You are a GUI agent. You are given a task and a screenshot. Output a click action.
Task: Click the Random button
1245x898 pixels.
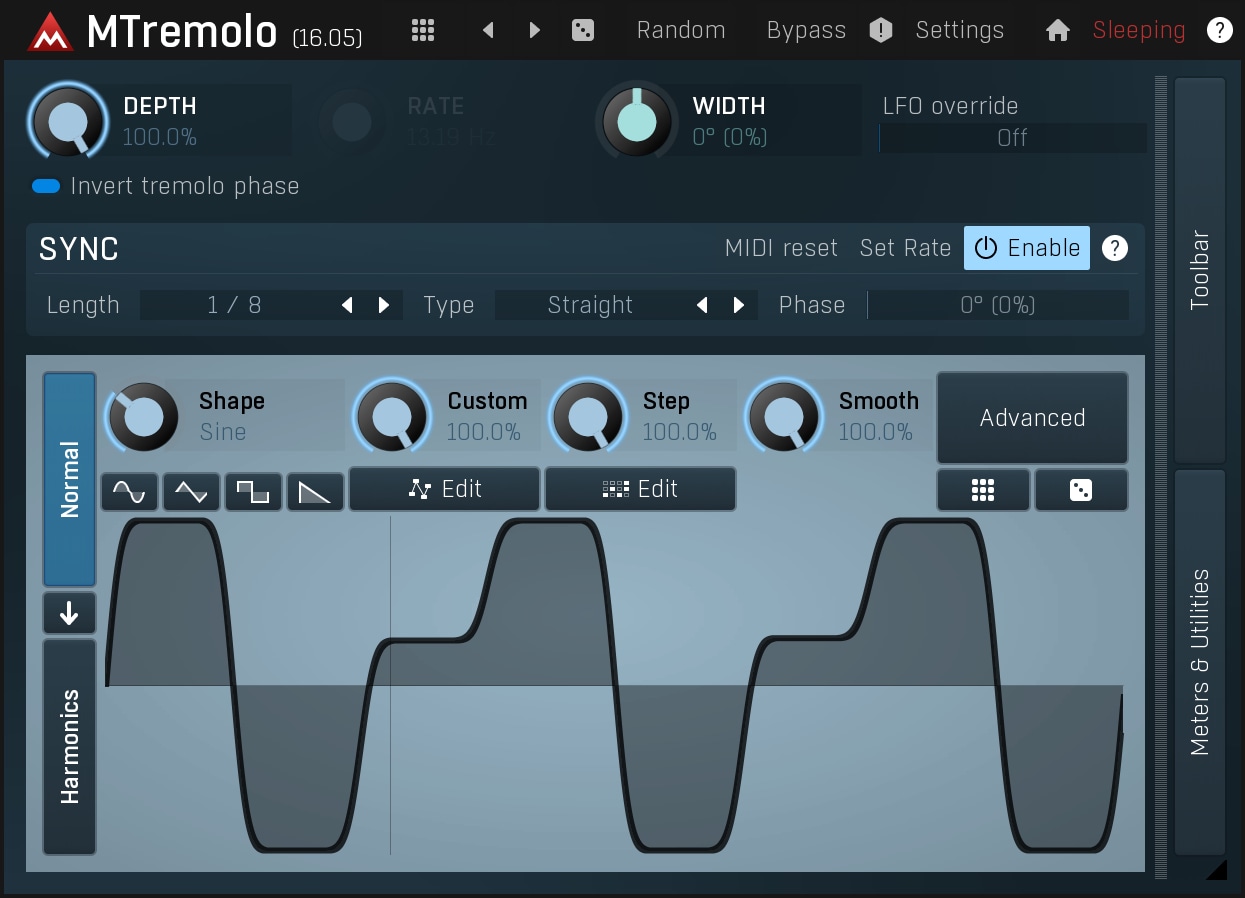[681, 30]
